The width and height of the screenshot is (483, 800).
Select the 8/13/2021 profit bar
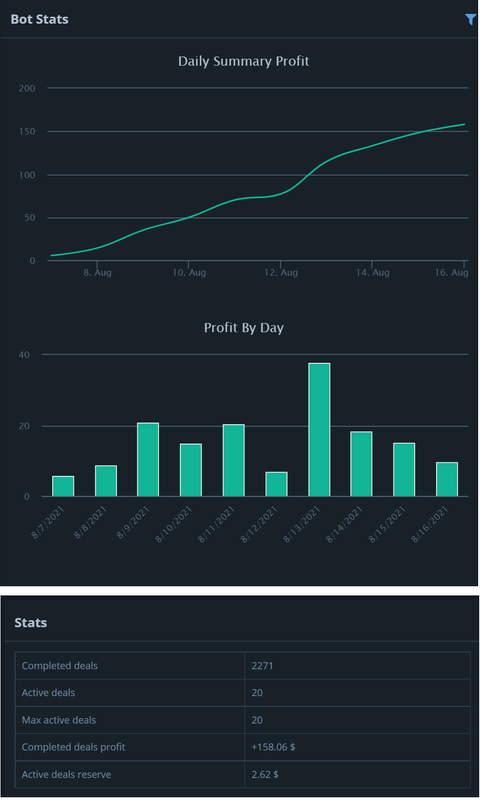[x=319, y=430]
